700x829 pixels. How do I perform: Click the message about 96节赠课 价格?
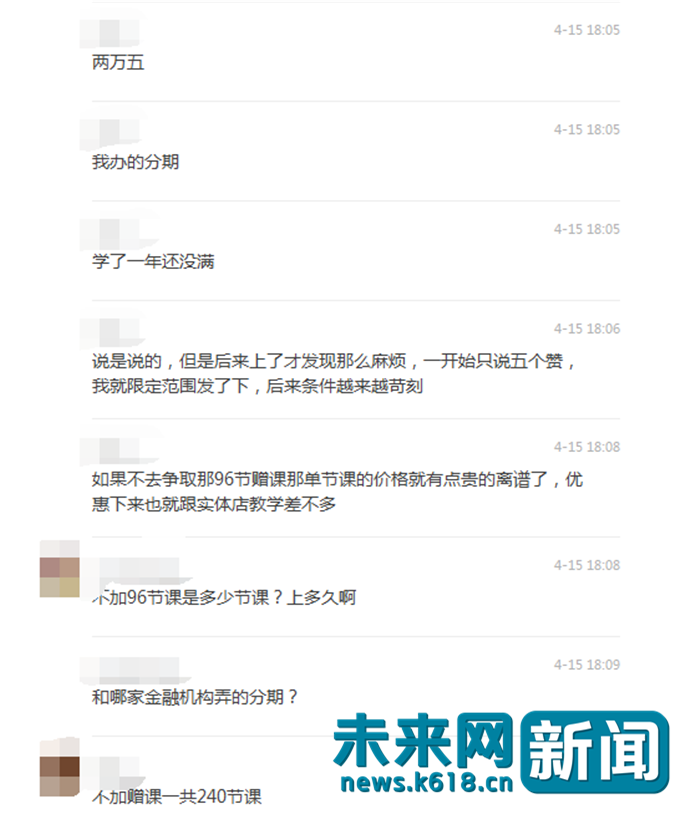337,492
